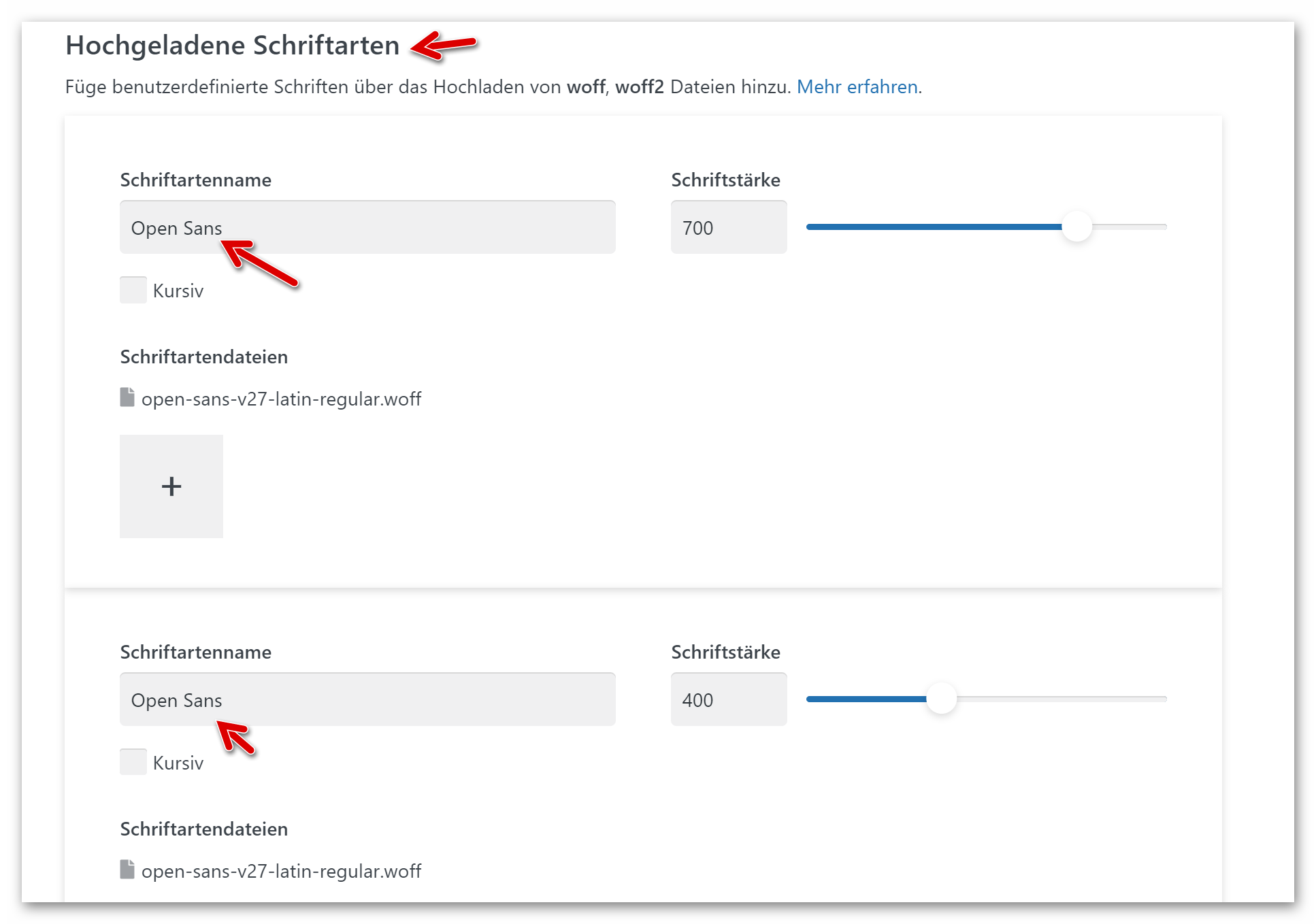Click file icon beside first open-sans woff entry
The image size is (1316, 924).
pos(127,397)
